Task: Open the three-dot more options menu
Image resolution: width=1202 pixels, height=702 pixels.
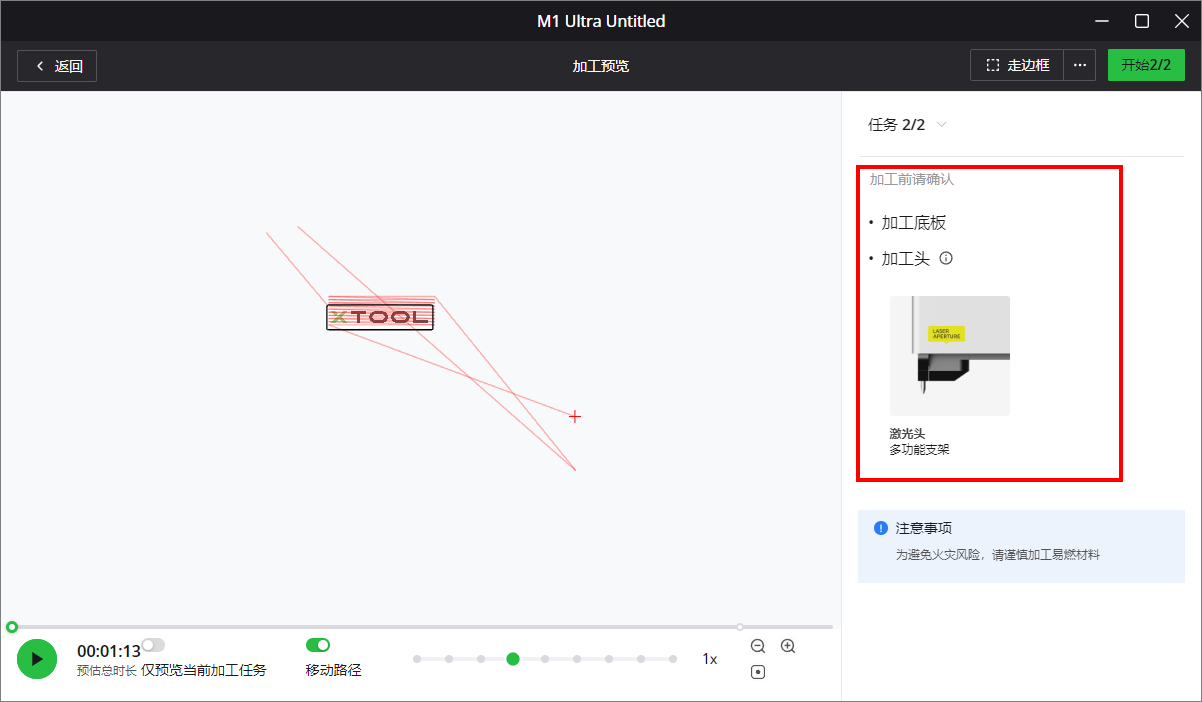Action: tap(1079, 66)
